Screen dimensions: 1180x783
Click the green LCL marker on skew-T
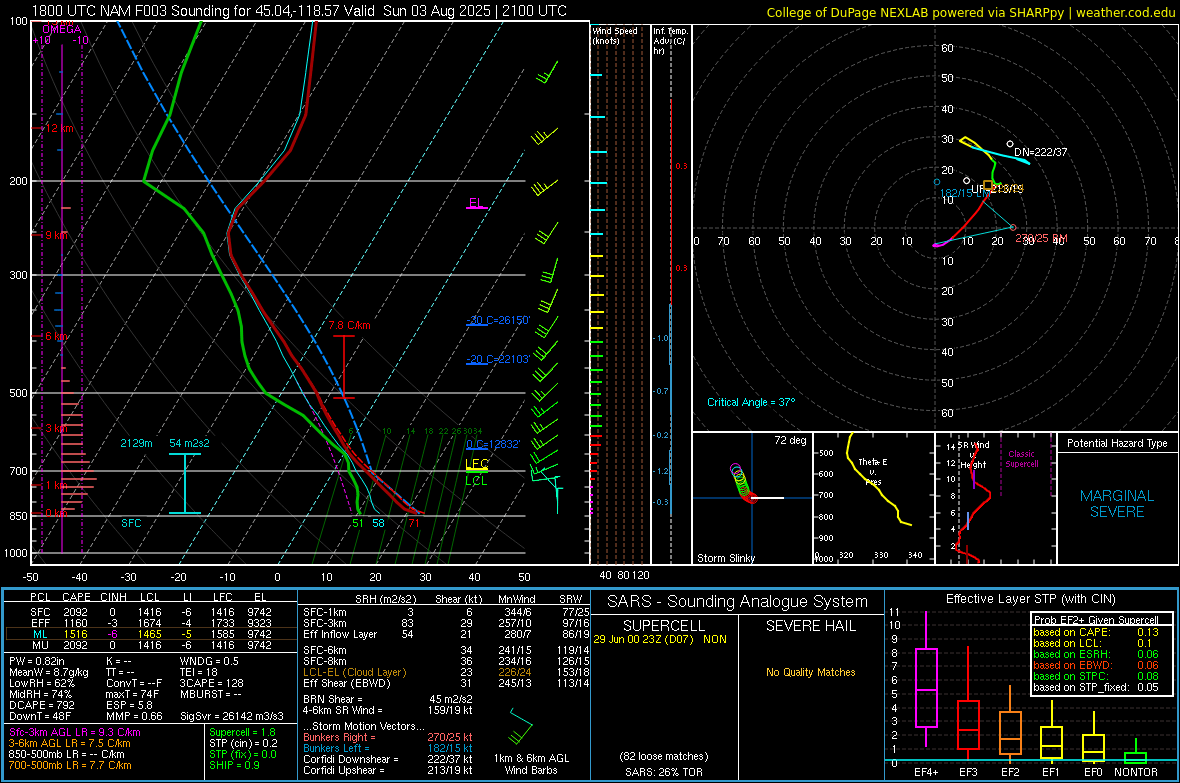[476, 480]
